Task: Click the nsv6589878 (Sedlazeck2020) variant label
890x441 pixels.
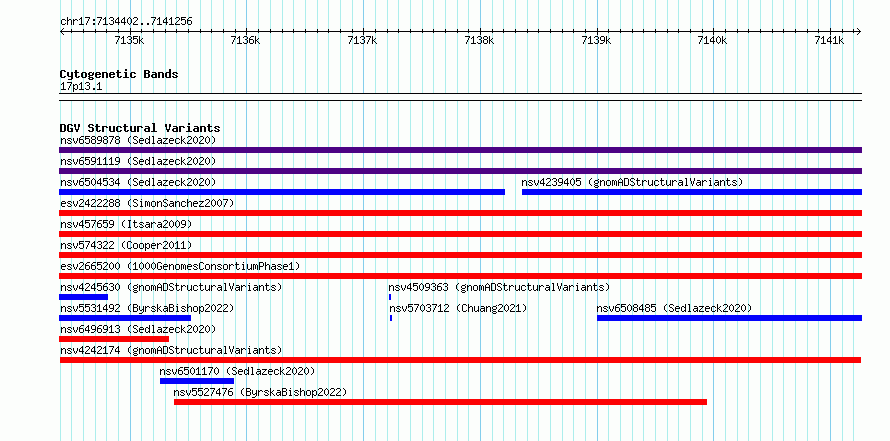Action: (x=138, y=140)
